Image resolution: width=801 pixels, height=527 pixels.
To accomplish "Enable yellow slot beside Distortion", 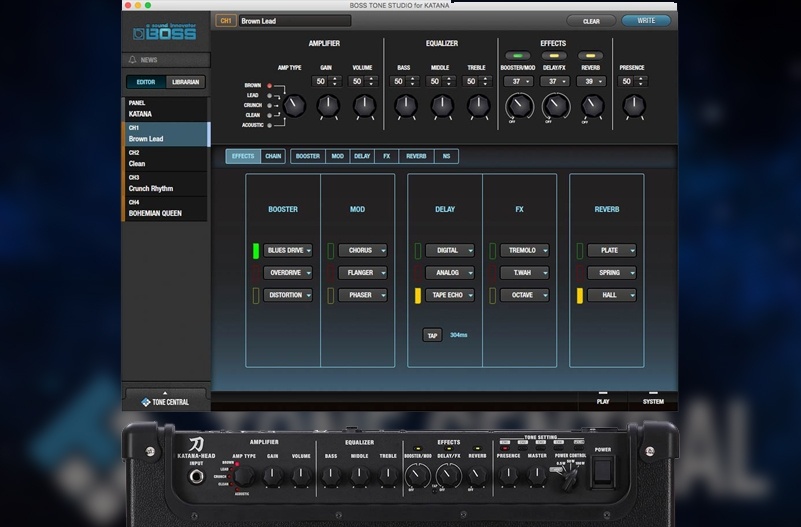I will pos(256,296).
